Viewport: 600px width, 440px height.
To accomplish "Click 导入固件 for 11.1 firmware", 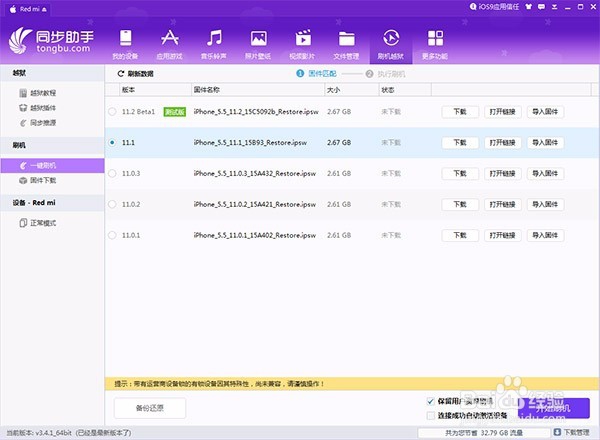I will (x=545, y=142).
